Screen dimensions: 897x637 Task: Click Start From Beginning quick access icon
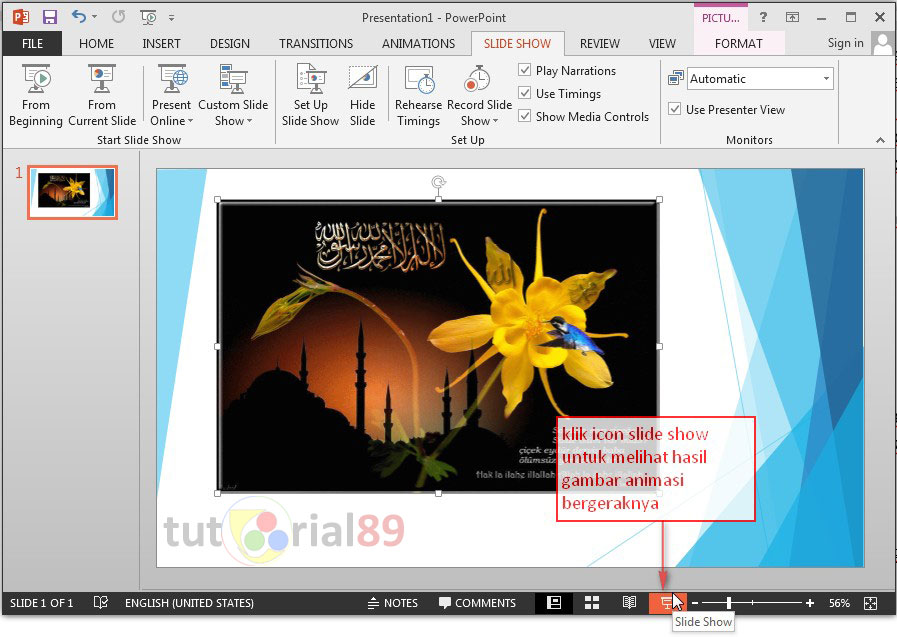148,17
